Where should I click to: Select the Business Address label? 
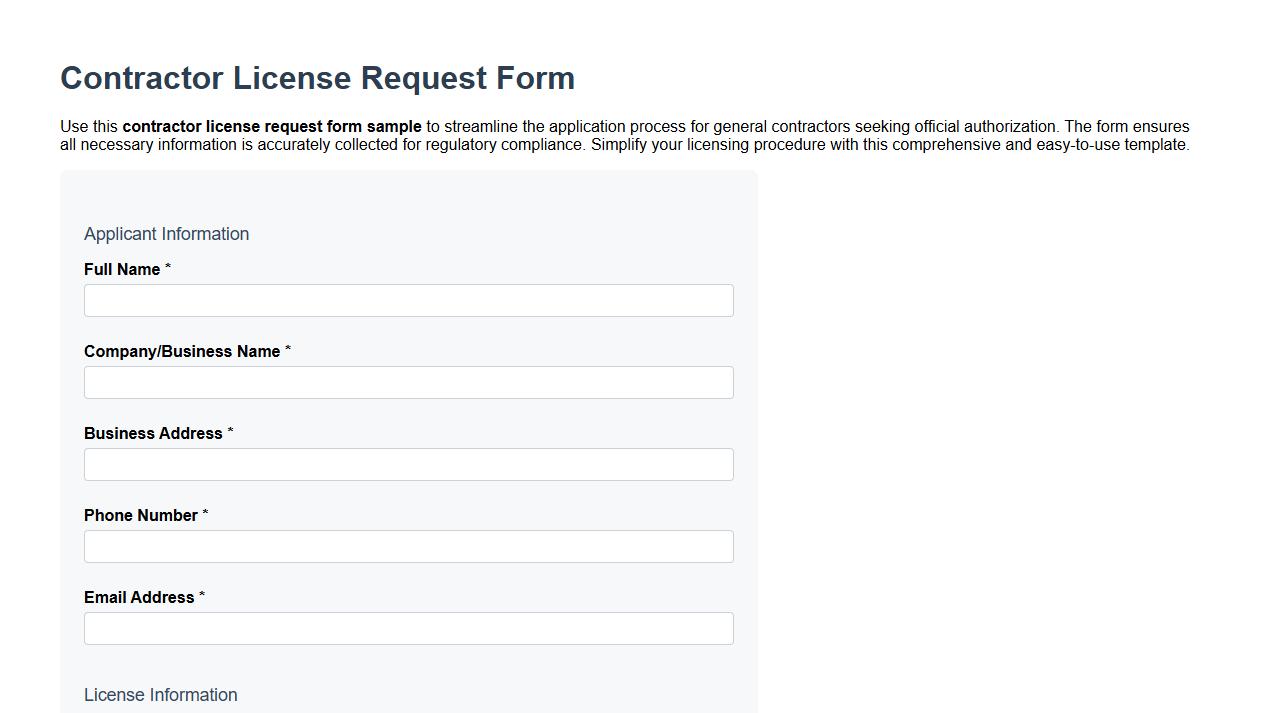pos(154,433)
